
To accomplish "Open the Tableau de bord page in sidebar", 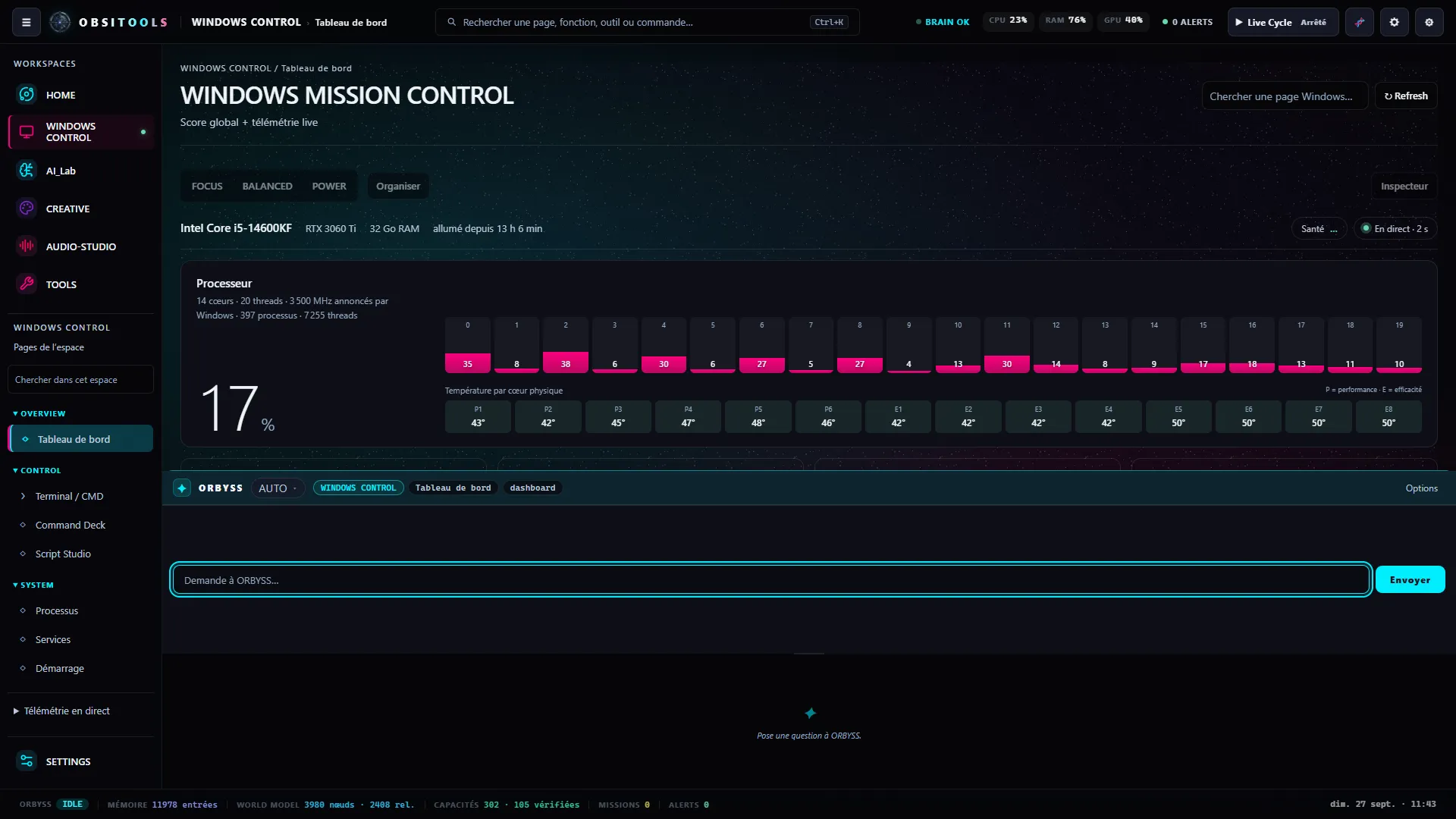I will coord(80,439).
